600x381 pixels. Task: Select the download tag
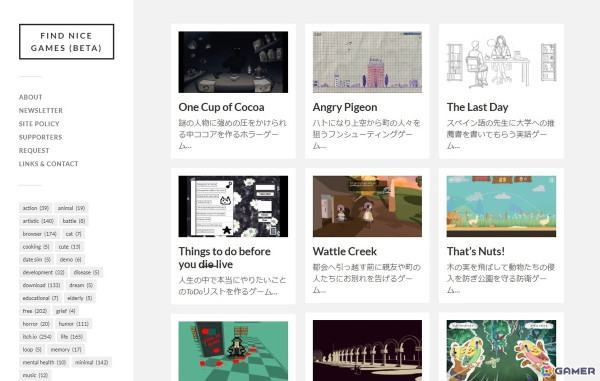pos(41,285)
